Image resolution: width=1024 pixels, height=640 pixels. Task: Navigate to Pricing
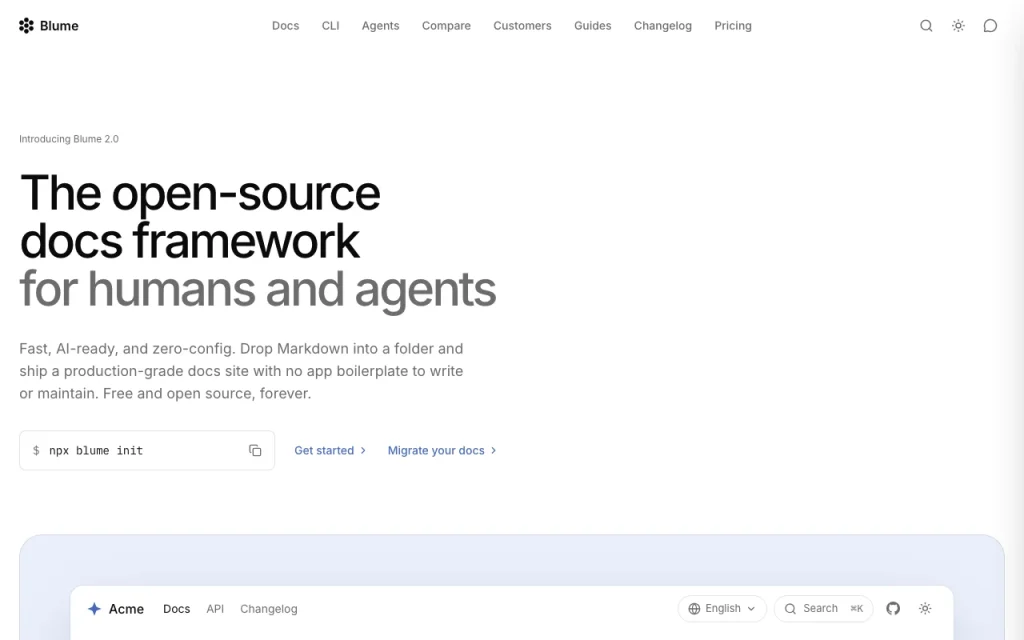click(733, 25)
